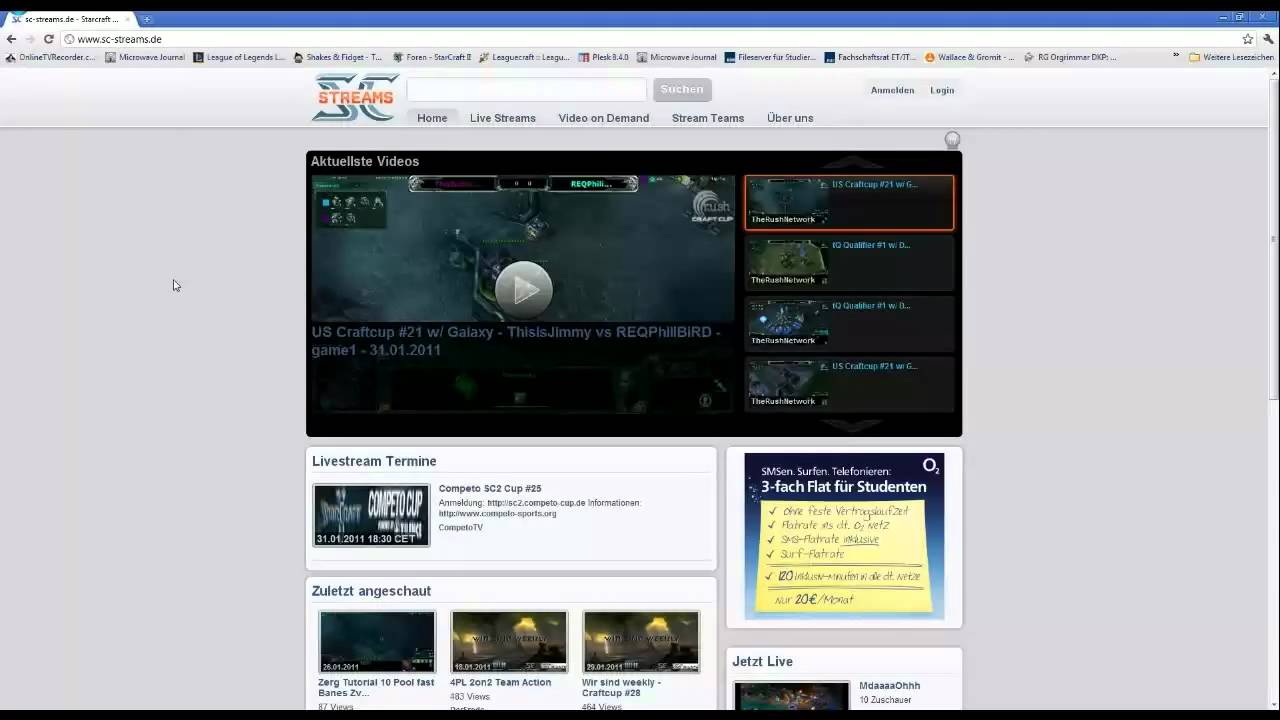Open the Chrome wrench settings menu
The image size is (1280, 720).
1269,39
